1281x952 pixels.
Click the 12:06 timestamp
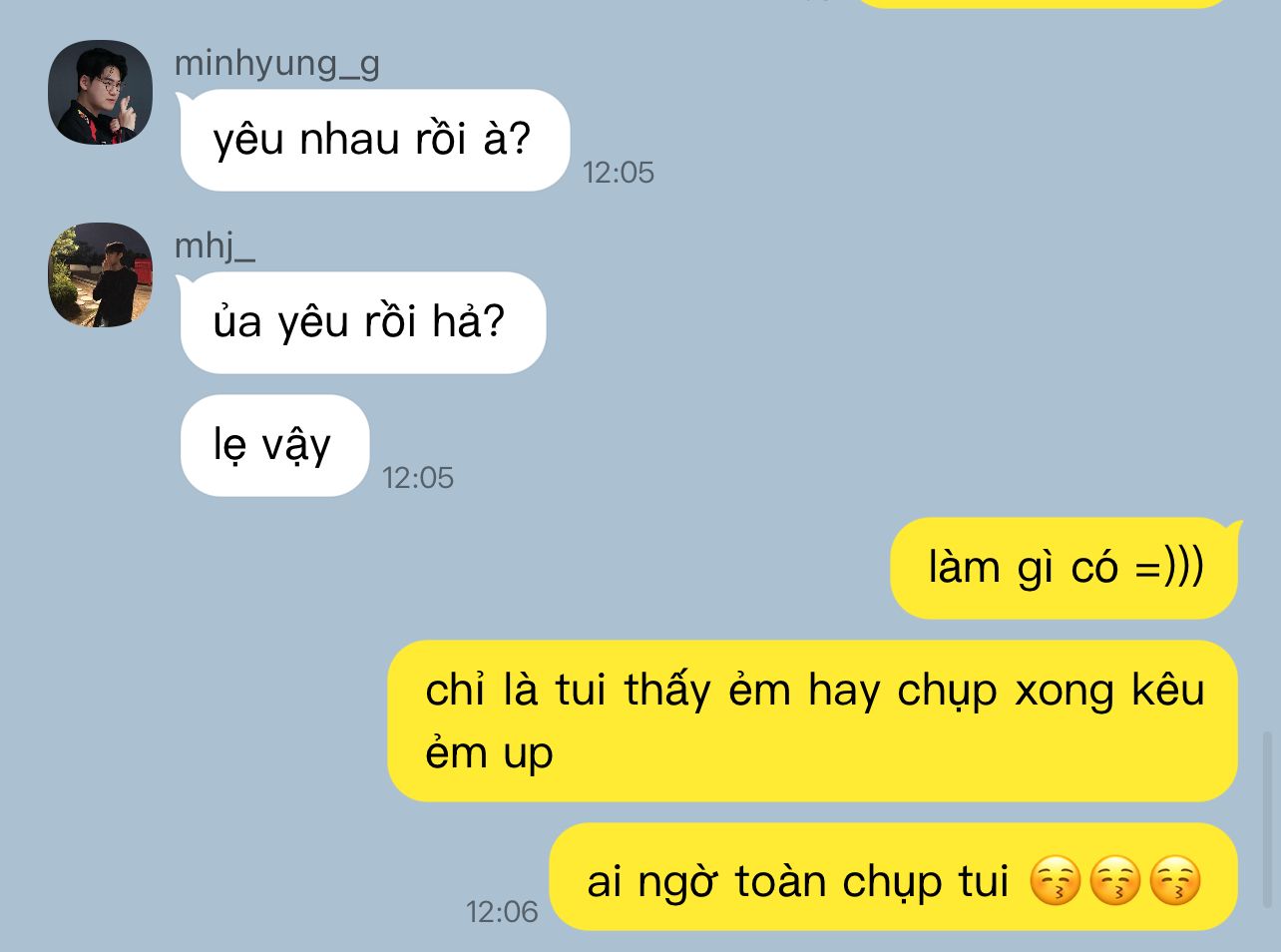[502, 911]
